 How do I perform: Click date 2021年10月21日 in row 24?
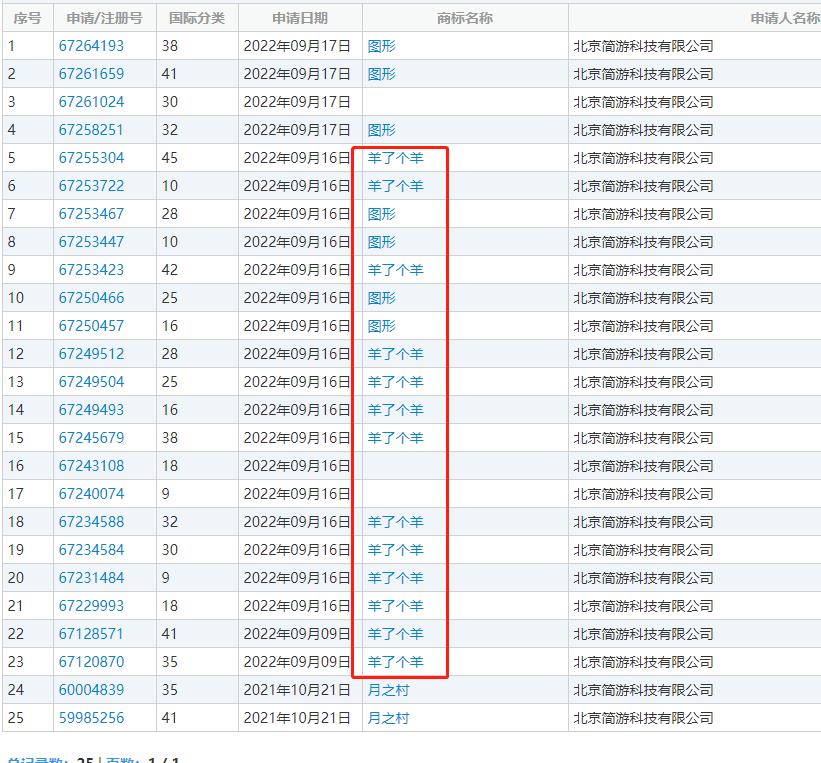click(296, 690)
